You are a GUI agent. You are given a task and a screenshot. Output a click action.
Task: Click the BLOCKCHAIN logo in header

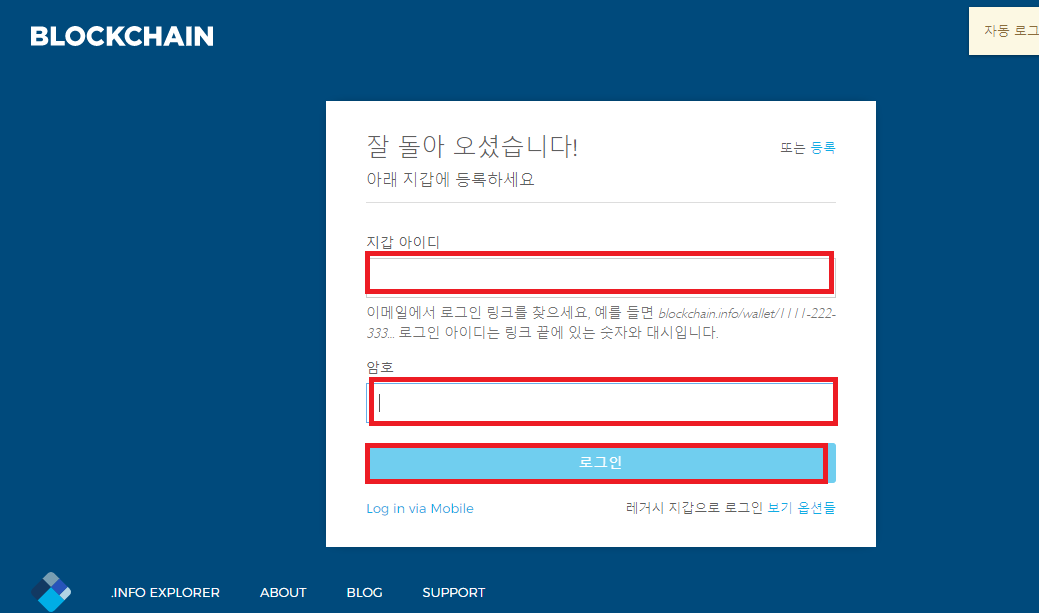click(x=122, y=36)
